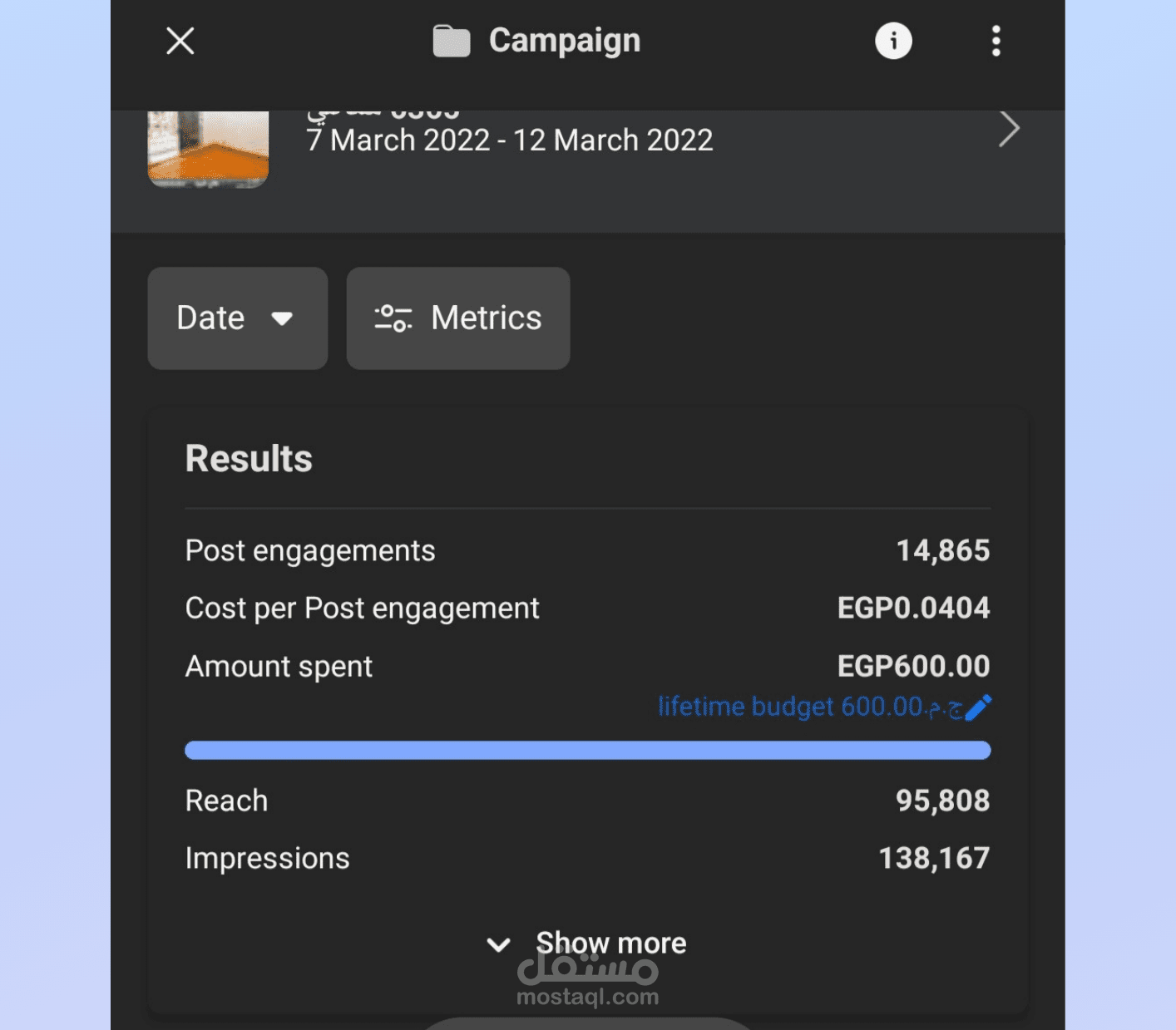Open campaign details with right chevron
Screen dimensions: 1176x1030
click(1009, 130)
